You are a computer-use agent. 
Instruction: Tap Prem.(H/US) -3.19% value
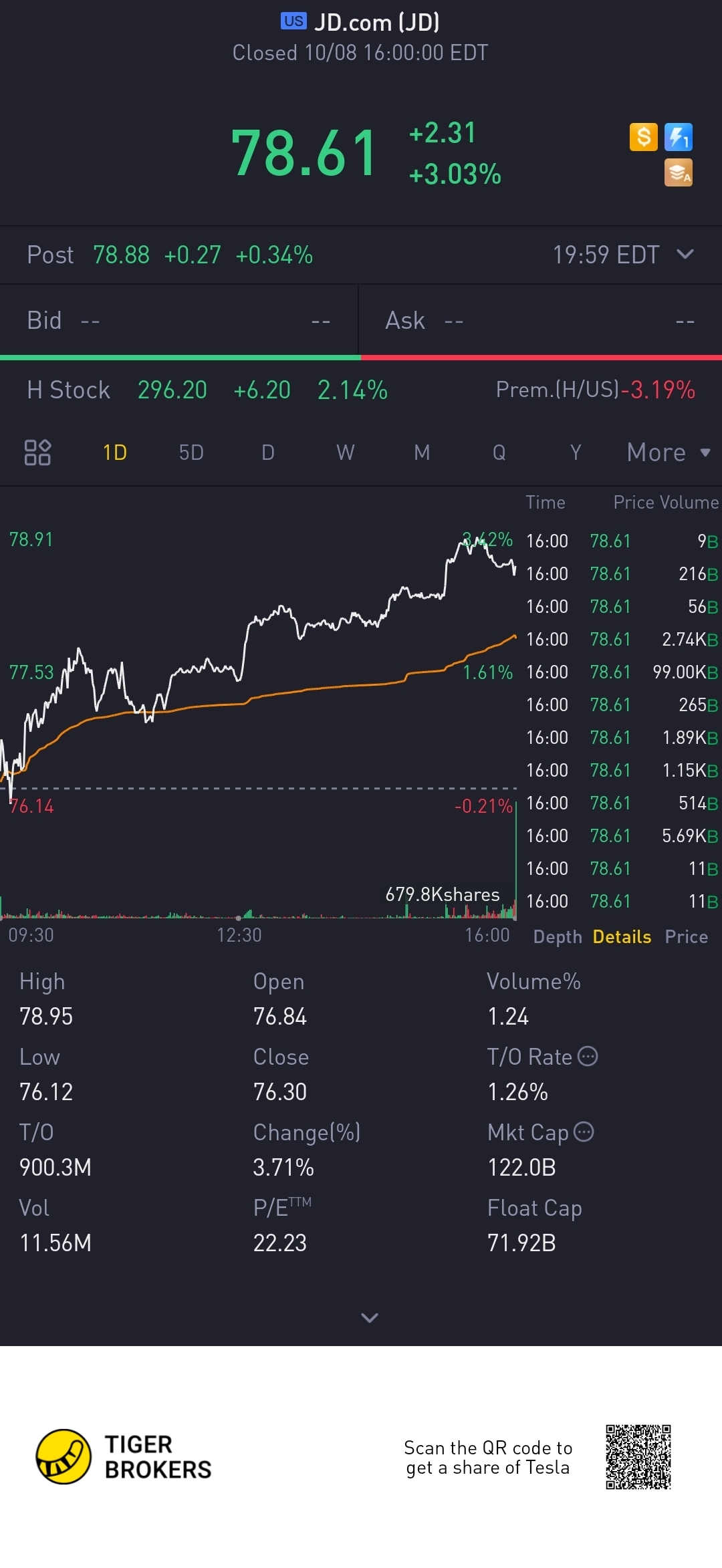[x=658, y=390]
